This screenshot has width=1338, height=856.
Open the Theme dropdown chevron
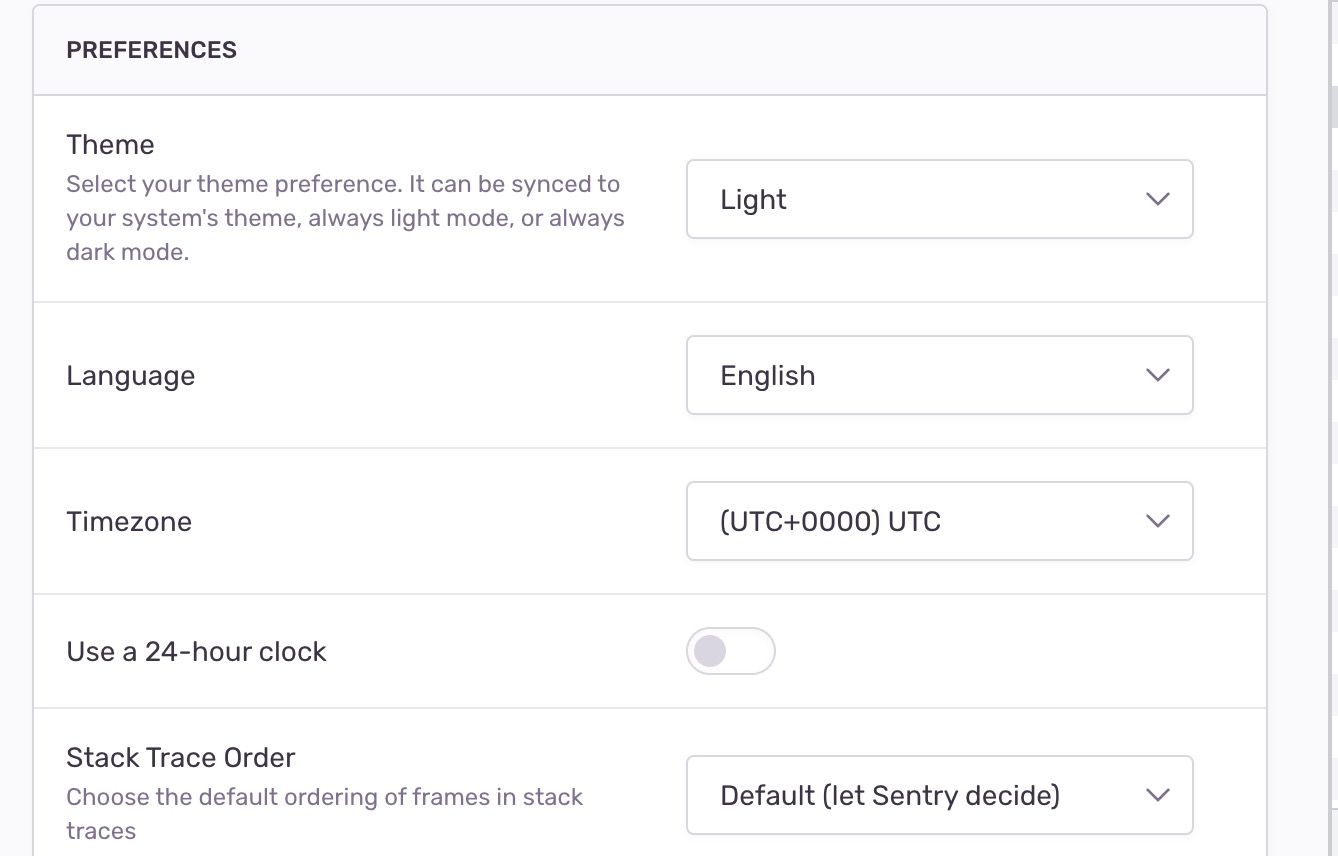(x=1157, y=199)
